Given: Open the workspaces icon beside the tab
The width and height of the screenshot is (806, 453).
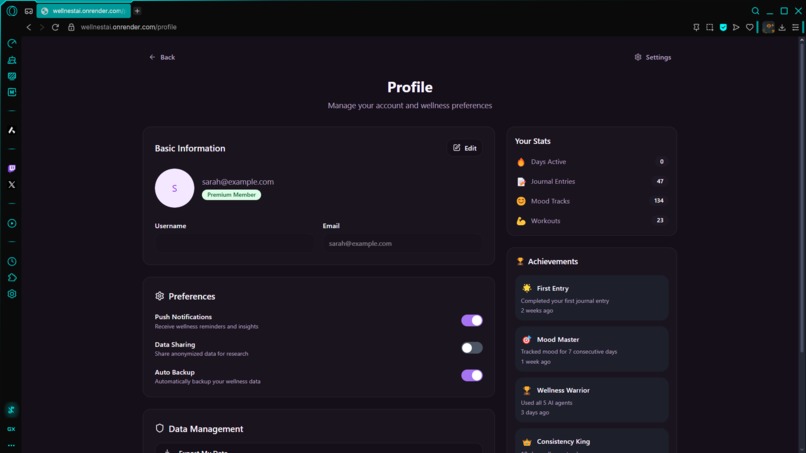Looking at the screenshot, I should pos(29,11).
